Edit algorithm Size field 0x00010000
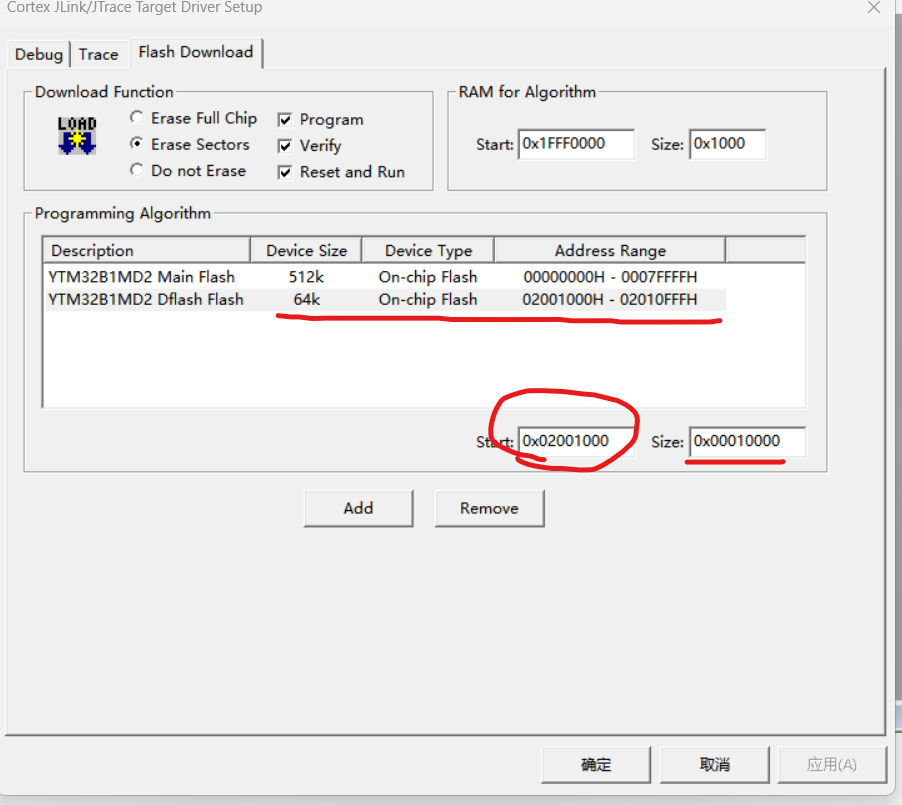Screen dimensions: 902x805 pos(747,441)
